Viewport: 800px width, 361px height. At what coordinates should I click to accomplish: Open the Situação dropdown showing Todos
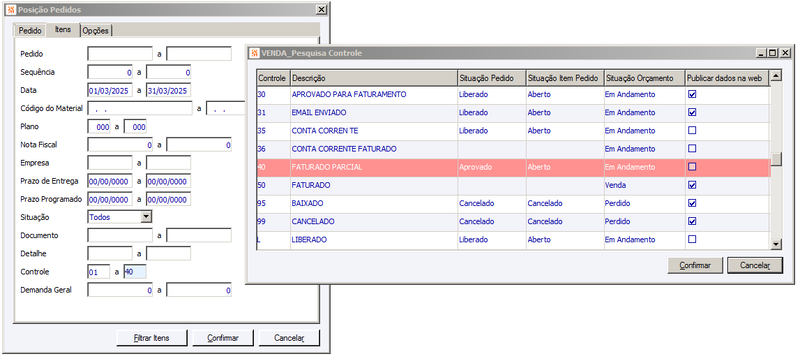[x=146, y=217]
